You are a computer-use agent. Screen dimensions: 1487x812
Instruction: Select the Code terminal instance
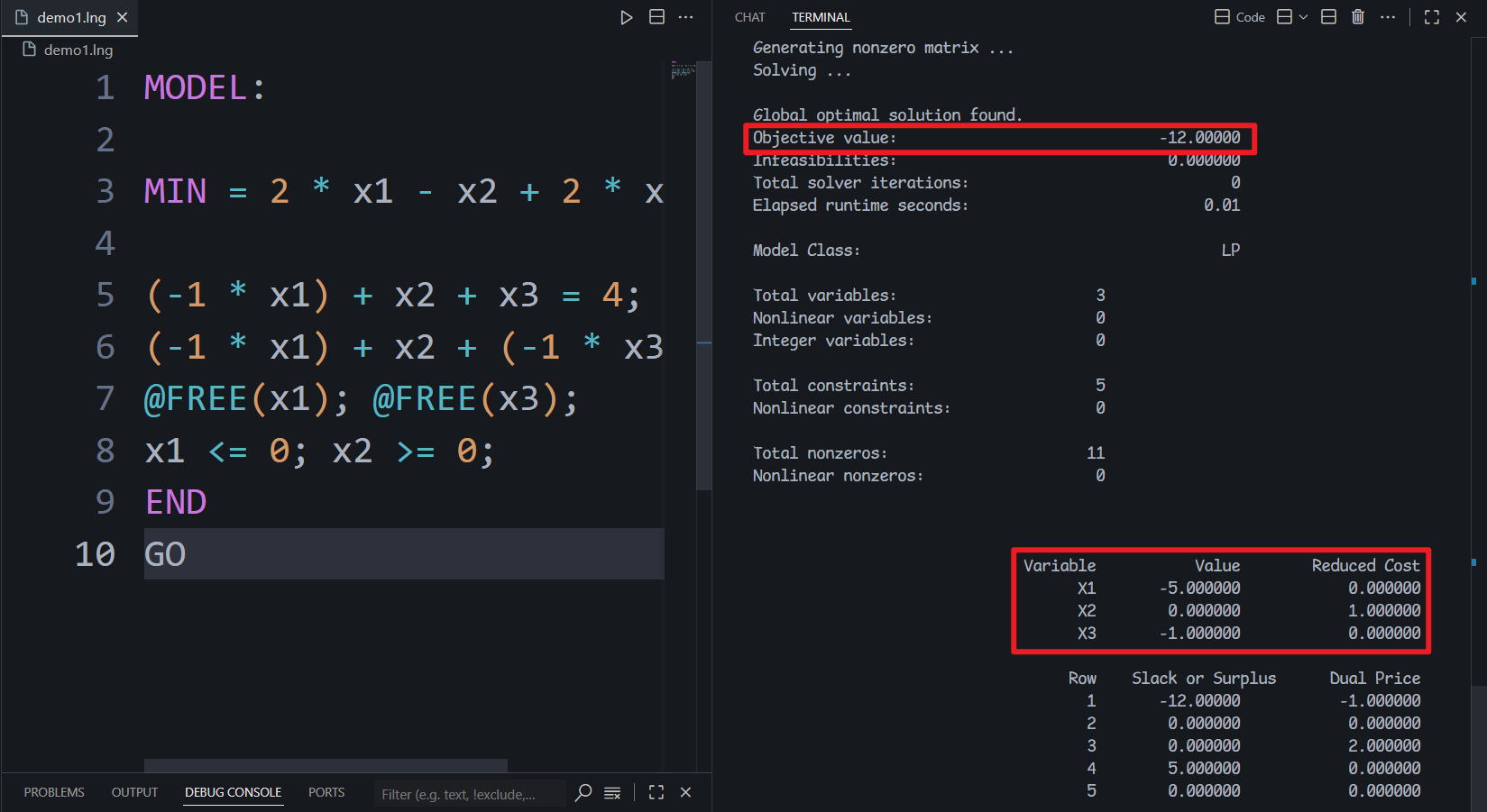point(1240,17)
